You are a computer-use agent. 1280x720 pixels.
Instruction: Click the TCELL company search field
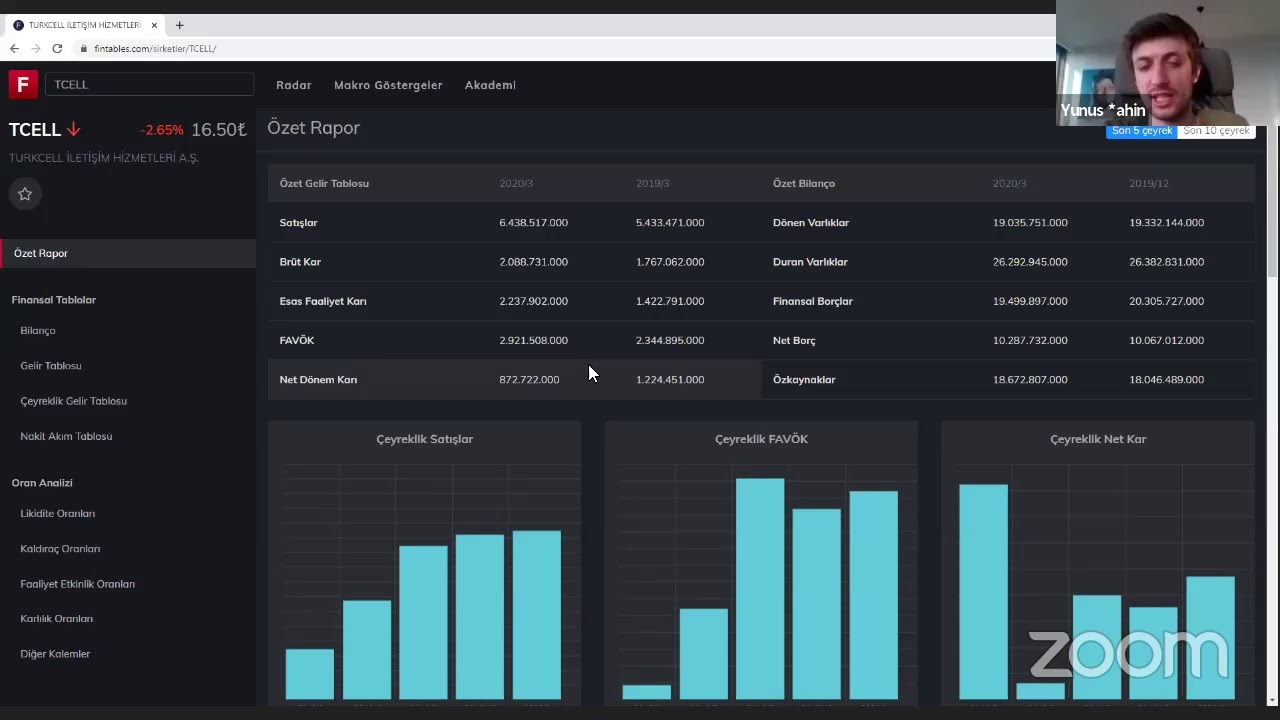(149, 84)
